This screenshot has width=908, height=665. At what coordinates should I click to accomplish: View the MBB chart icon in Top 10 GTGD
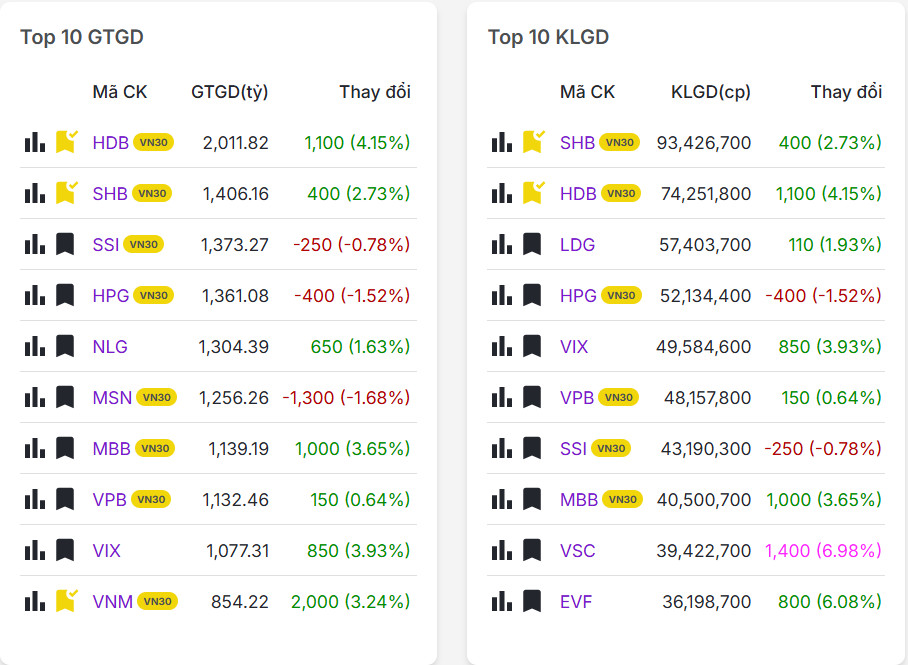pyautogui.click(x=35, y=448)
